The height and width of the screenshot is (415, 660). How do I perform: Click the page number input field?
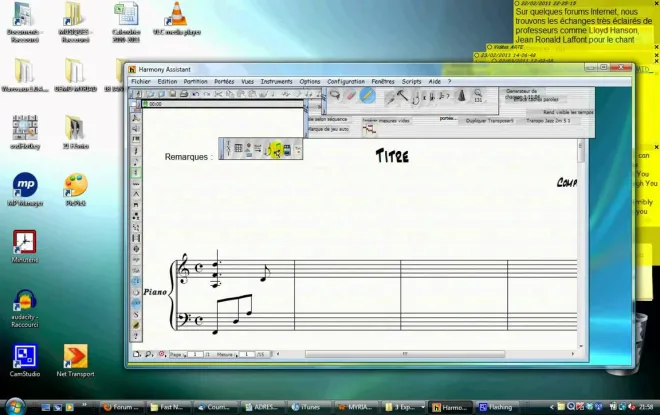[x=195, y=355]
